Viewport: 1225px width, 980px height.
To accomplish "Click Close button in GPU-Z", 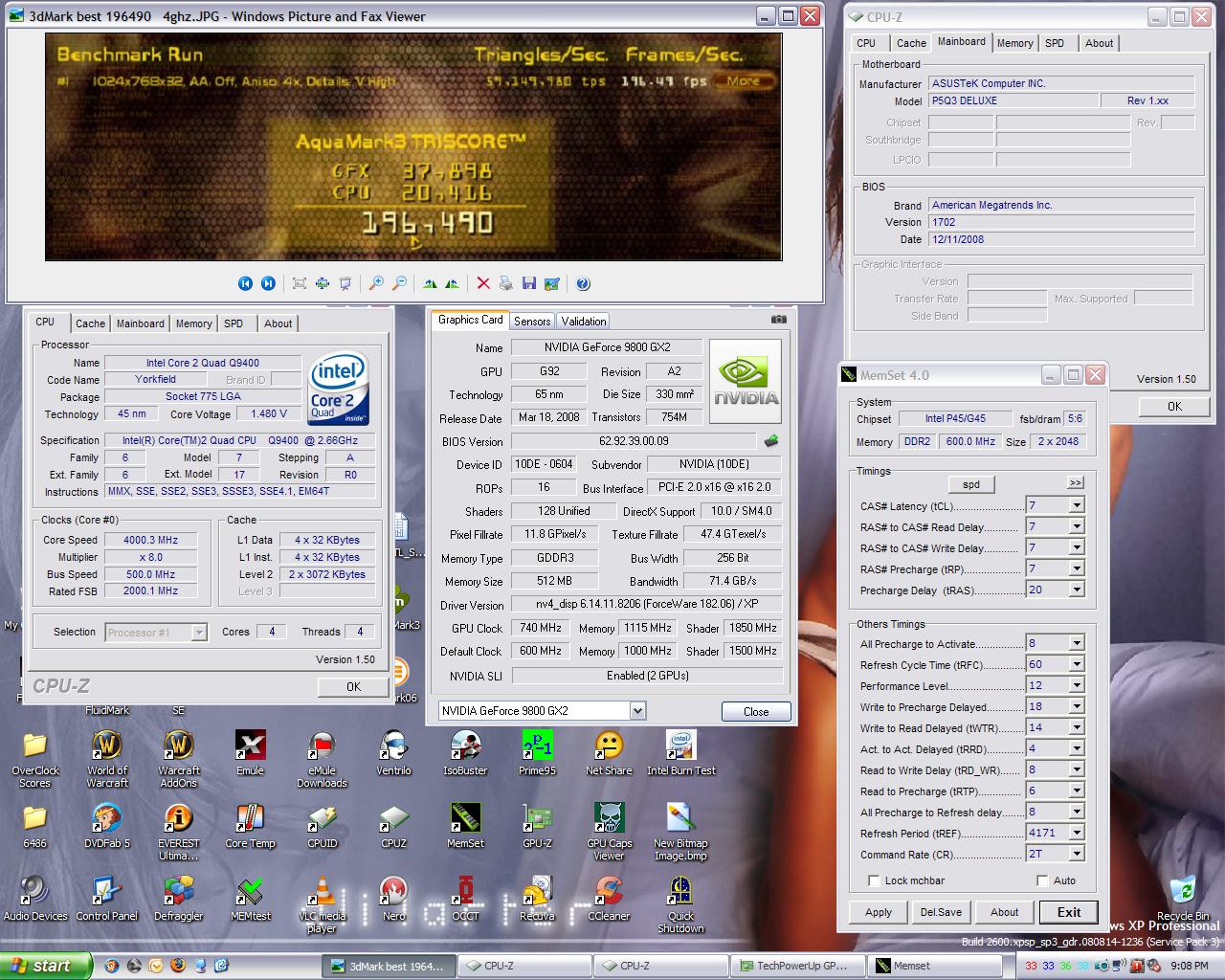I will (x=756, y=711).
